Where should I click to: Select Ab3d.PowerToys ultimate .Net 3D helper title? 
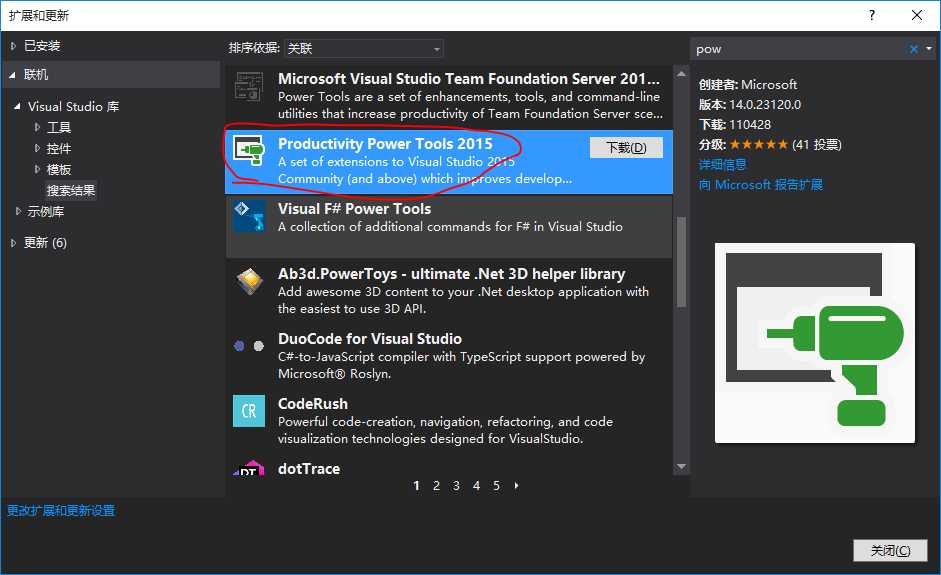pos(451,274)
